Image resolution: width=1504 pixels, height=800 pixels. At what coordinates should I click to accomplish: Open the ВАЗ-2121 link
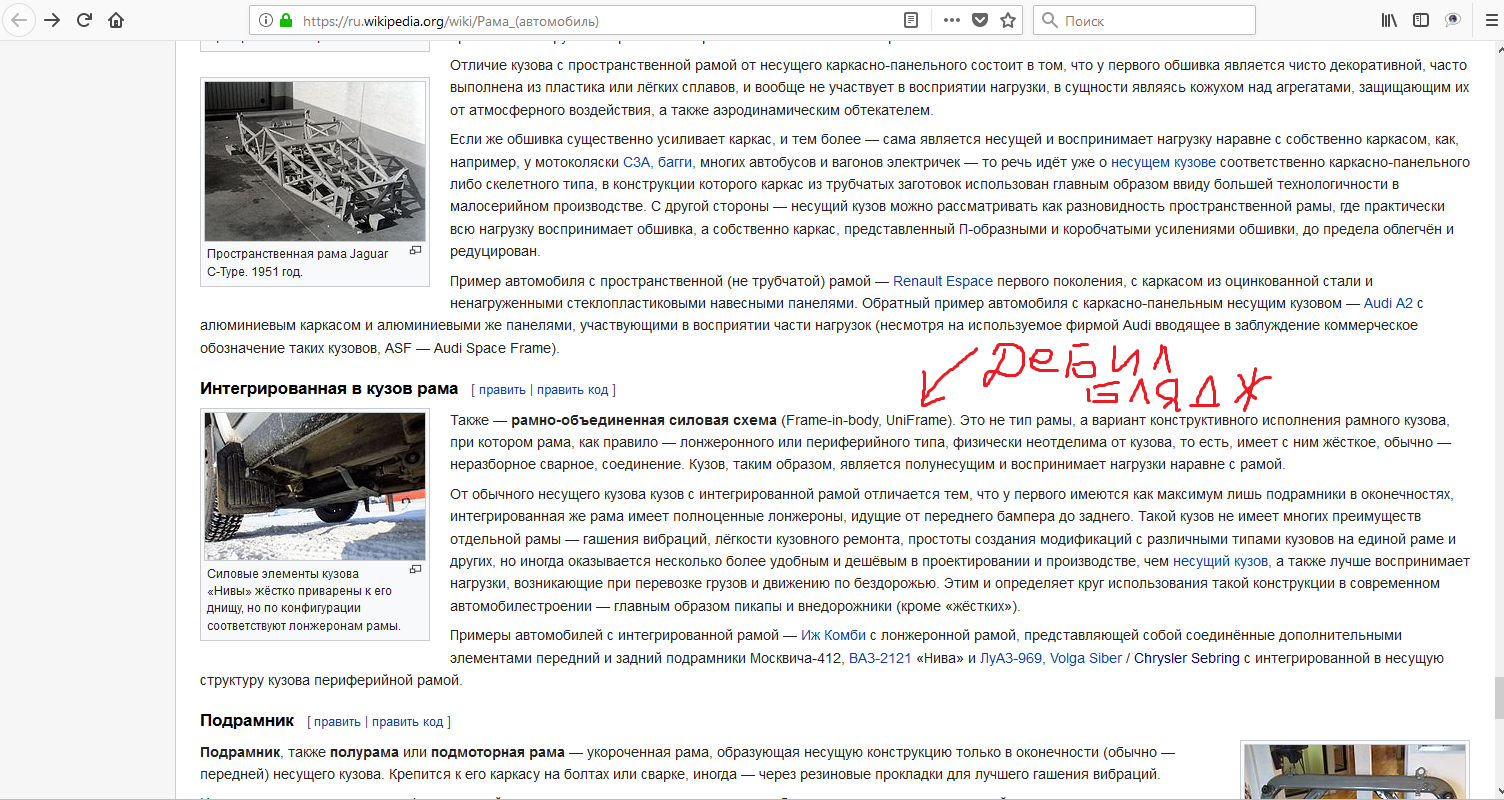click(x=880, y=658)
